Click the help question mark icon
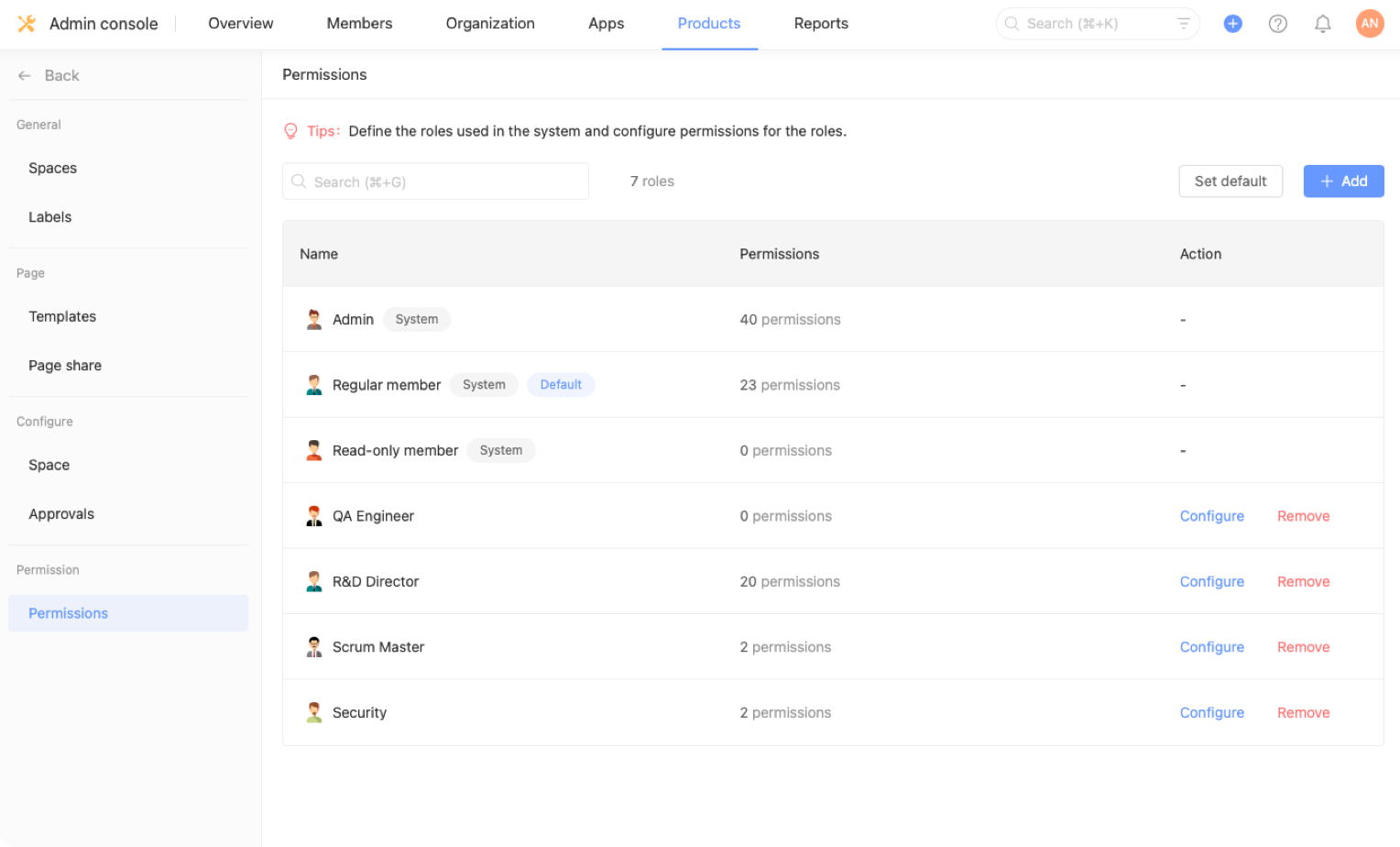Viewport: 1400px width, 847px height. [x=1277, y=24]
